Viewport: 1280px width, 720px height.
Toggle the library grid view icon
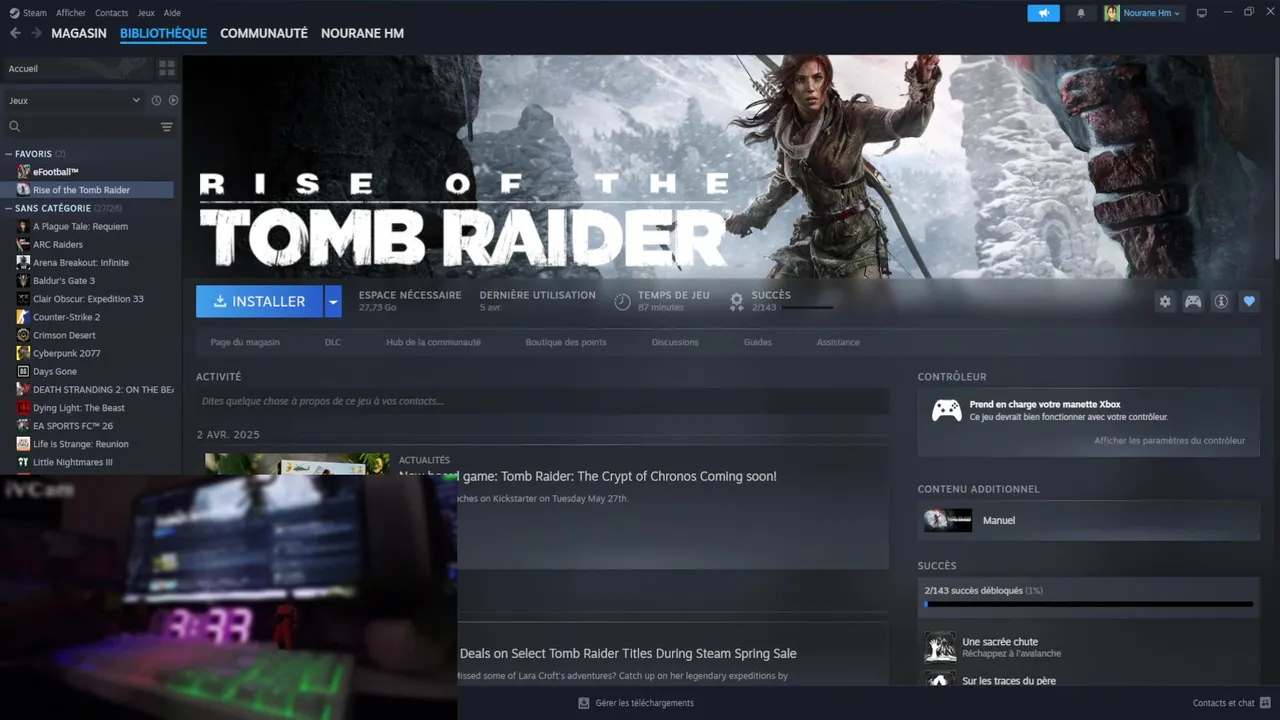[167, 68]
